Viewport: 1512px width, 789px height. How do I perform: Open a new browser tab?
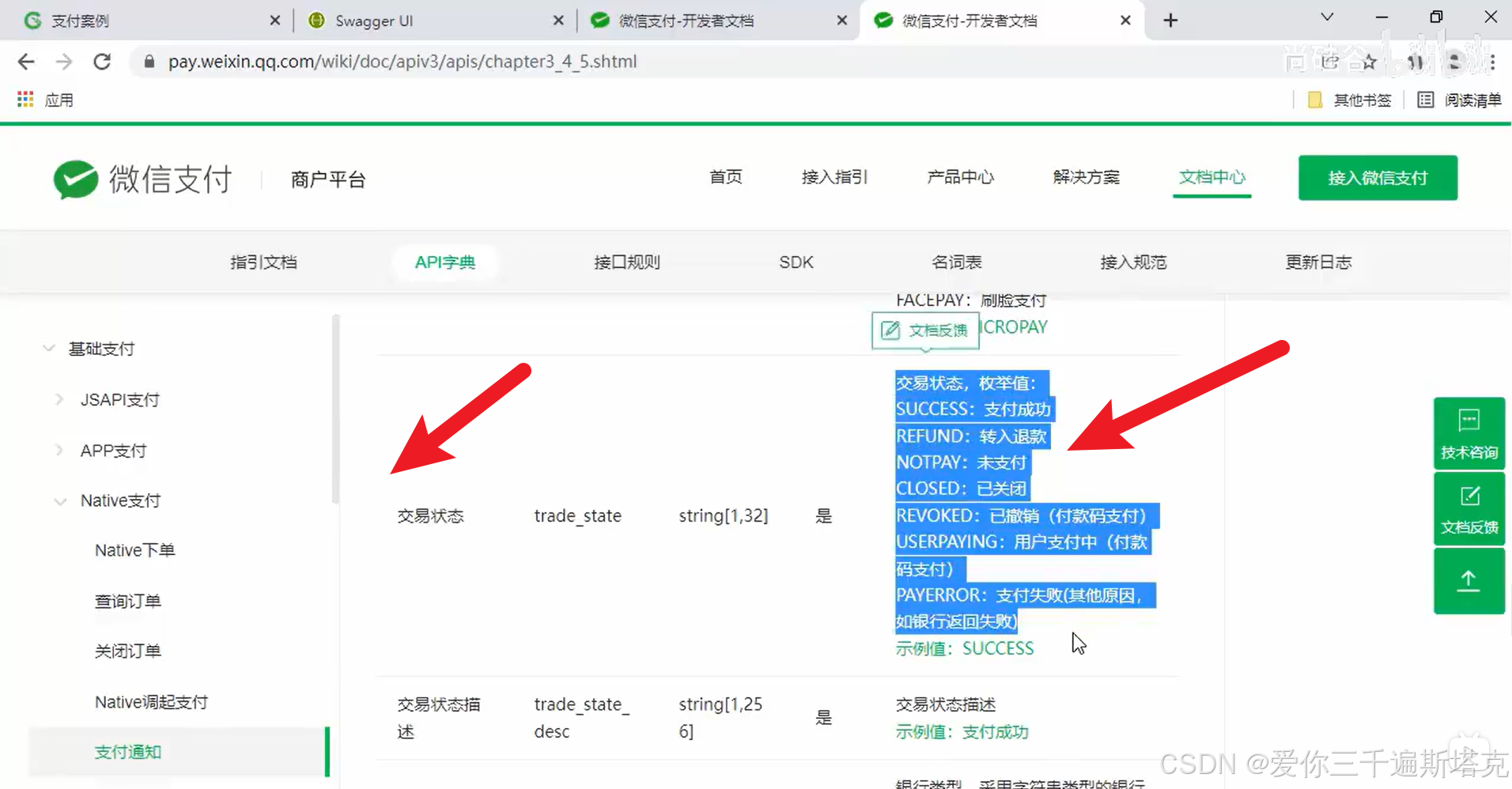(1170, 21)
